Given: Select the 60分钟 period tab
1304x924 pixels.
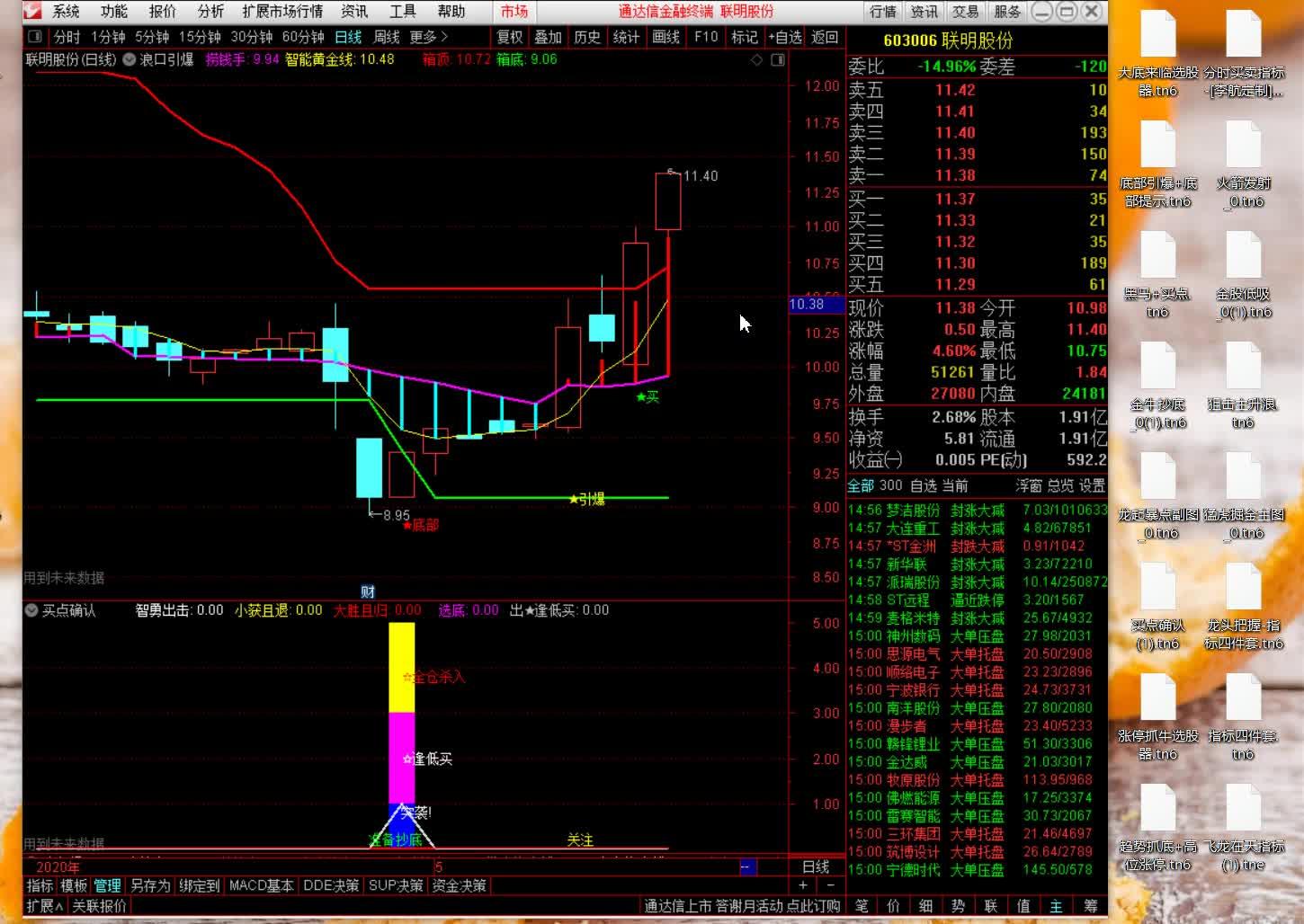Looking at the screenshot, I should 303,37.
